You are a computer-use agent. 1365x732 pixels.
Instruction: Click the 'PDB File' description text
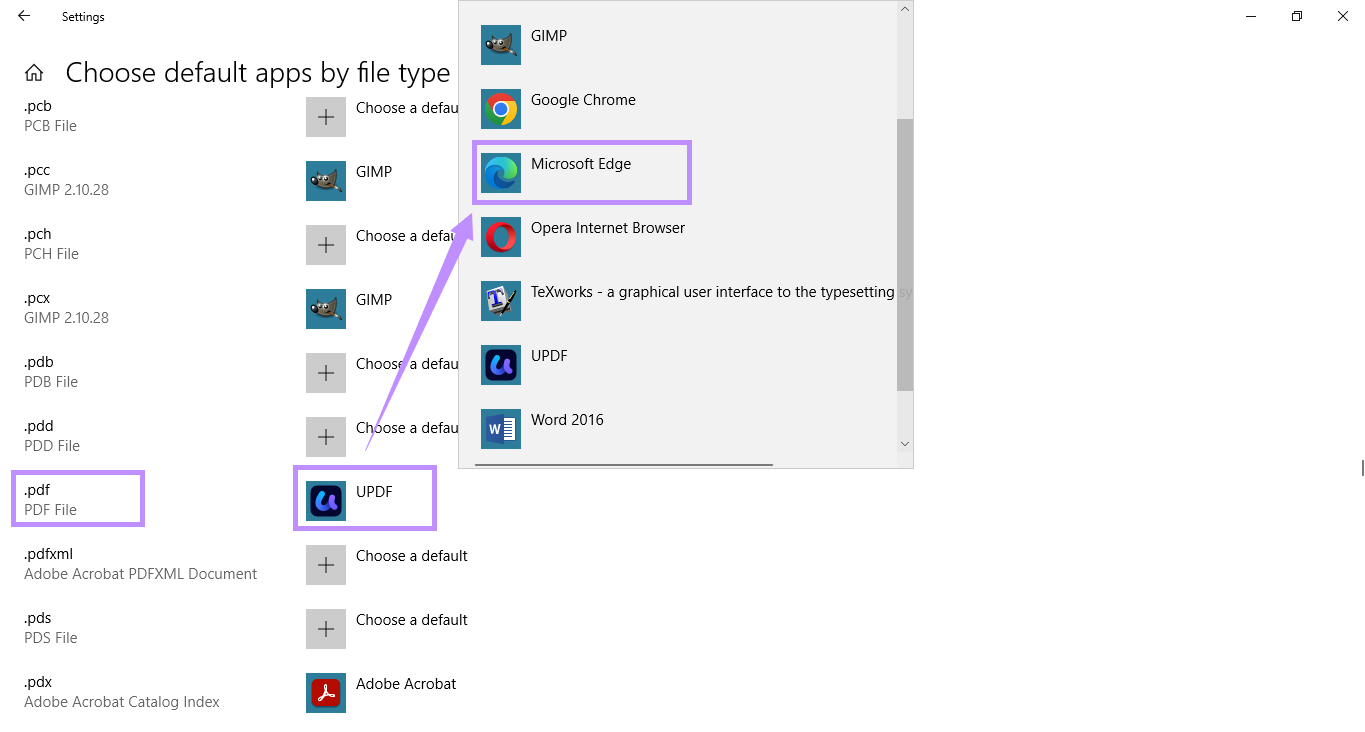pyautogui.click(x=51, y=382)
